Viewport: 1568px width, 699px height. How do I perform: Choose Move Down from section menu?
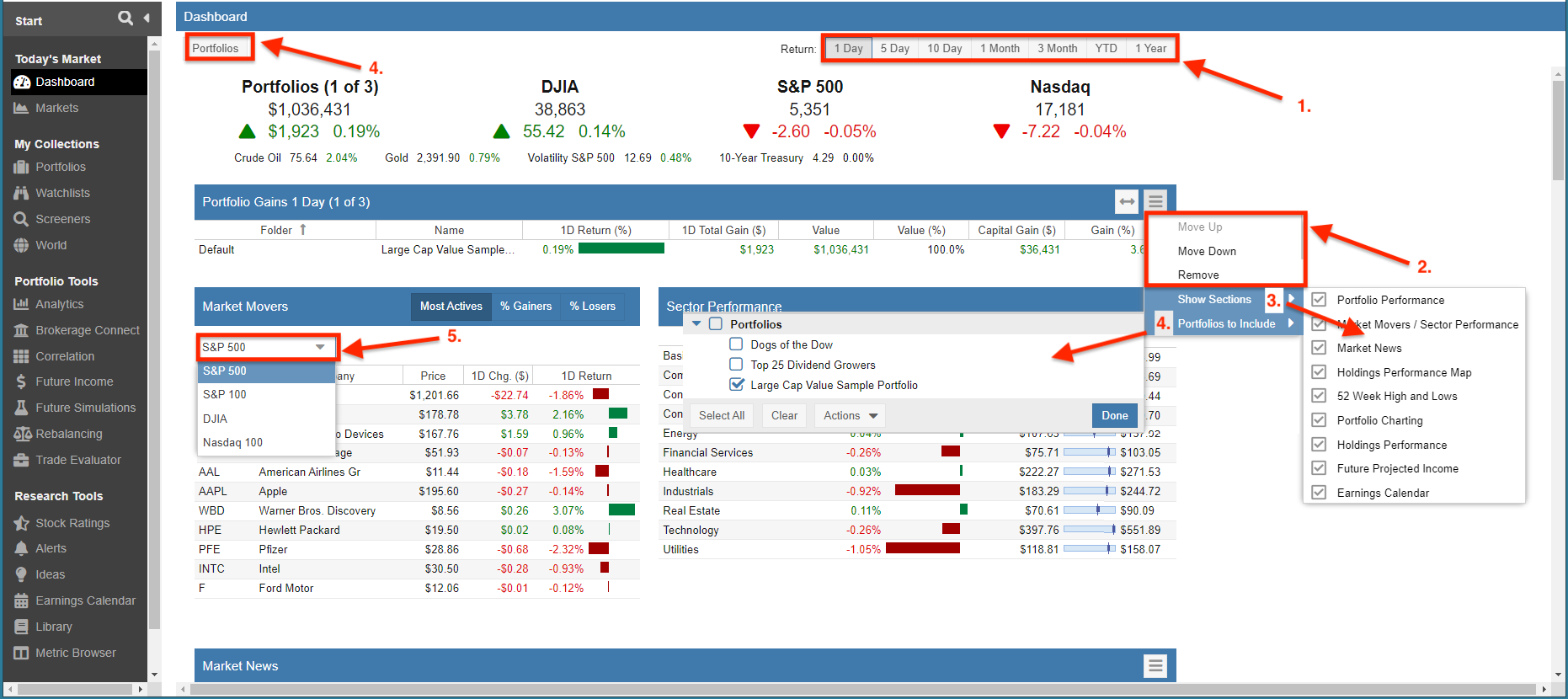[1207, 251]
